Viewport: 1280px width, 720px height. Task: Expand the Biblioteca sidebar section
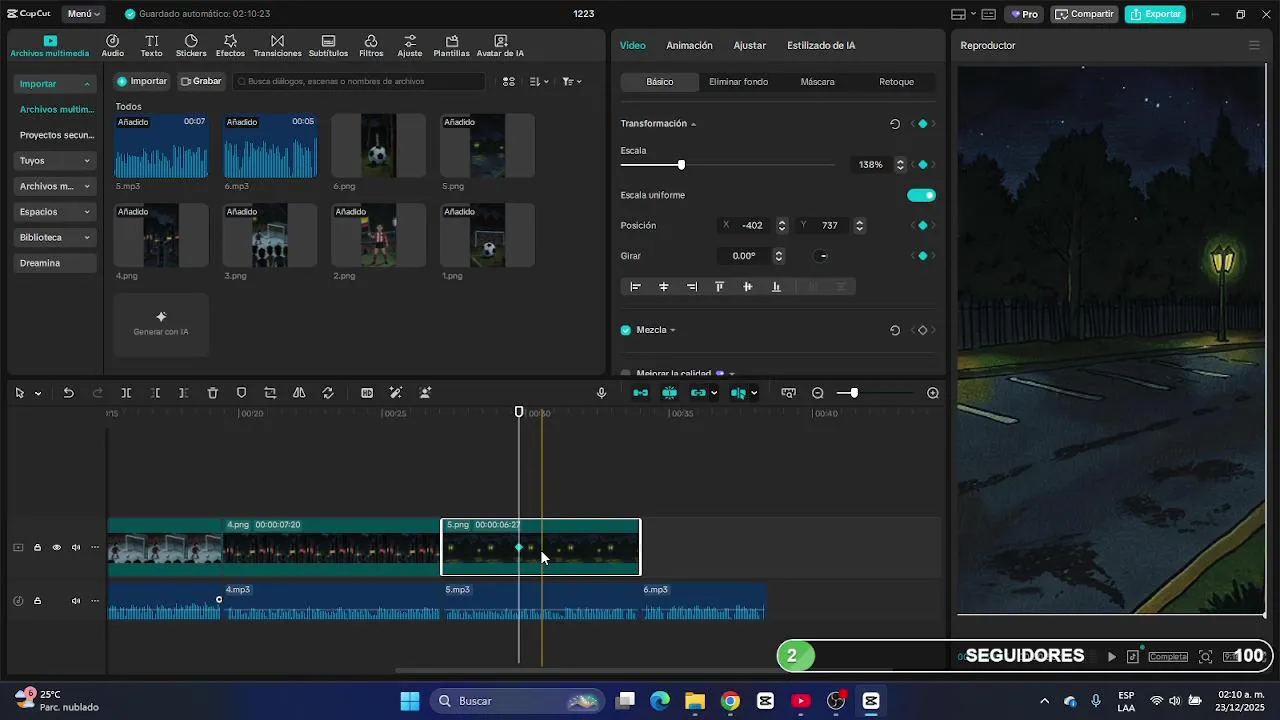click(55, 237)
